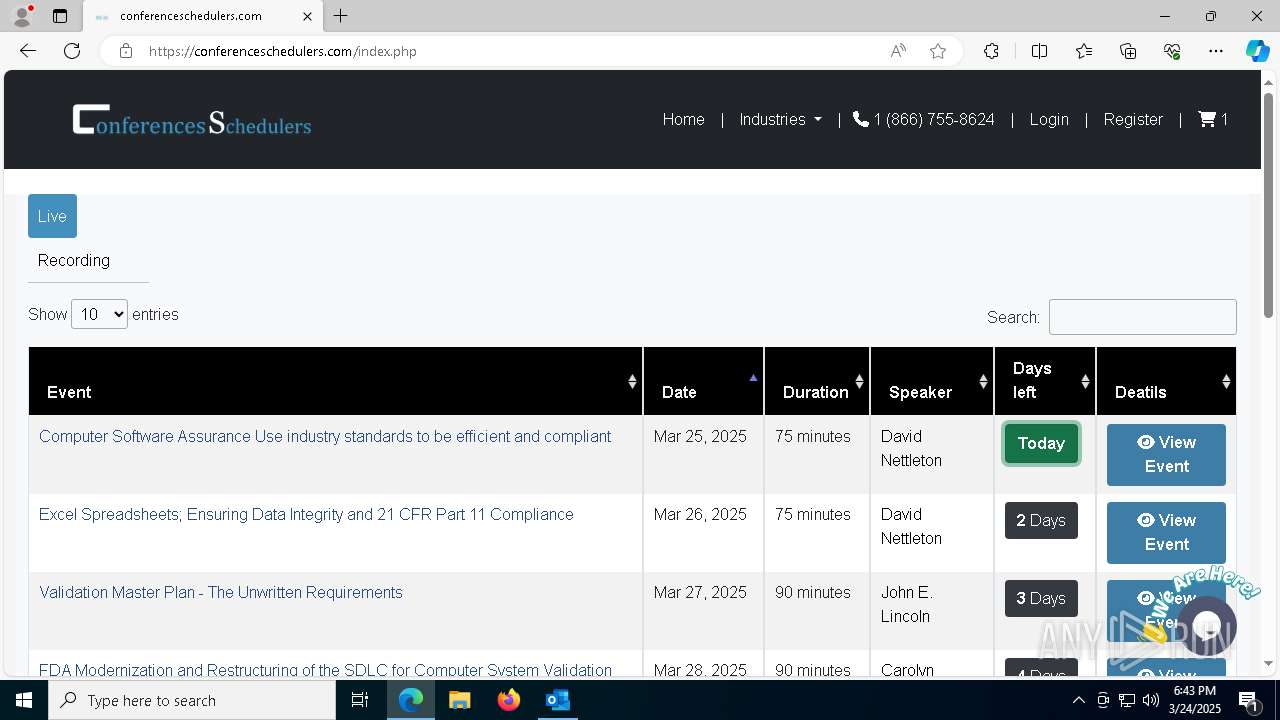Open Windows Start menu

point(24,700)
